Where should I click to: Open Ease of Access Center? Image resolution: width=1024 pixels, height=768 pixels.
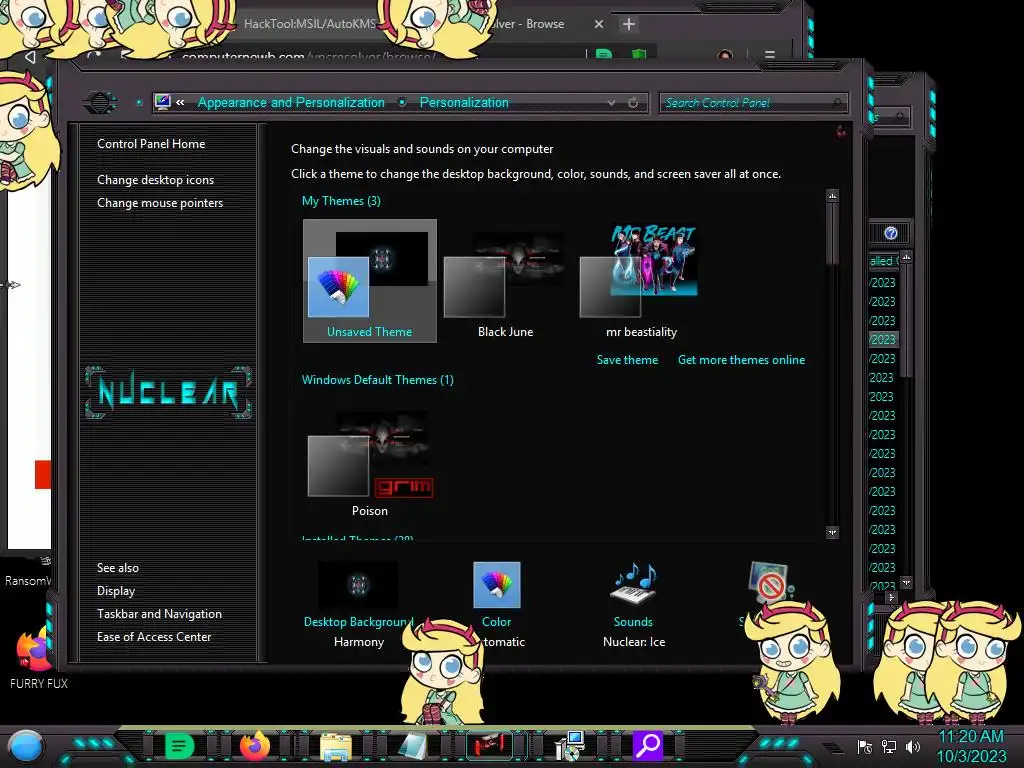[x=154, y=637]
